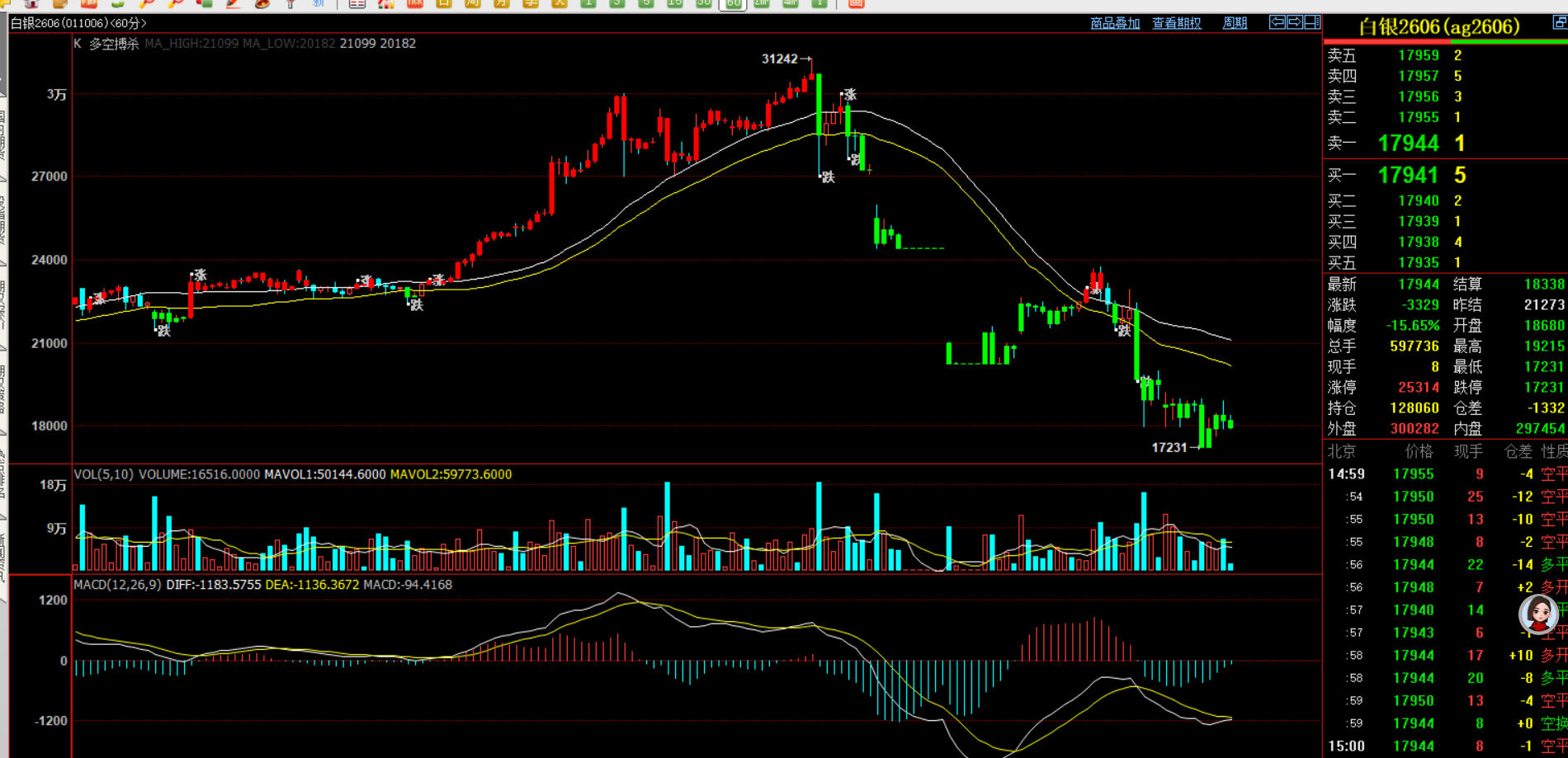Click the 总手 value 597736
1568x758 pixels.
[x=1415, y=346]
